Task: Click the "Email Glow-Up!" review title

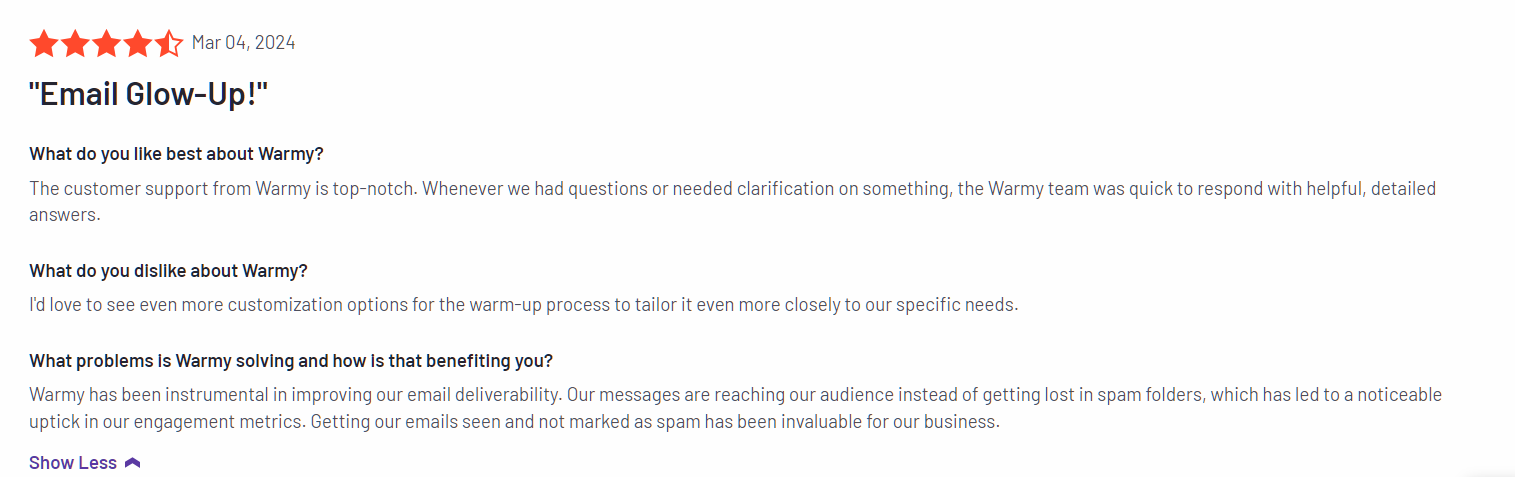Action: [x=149, y=95]
